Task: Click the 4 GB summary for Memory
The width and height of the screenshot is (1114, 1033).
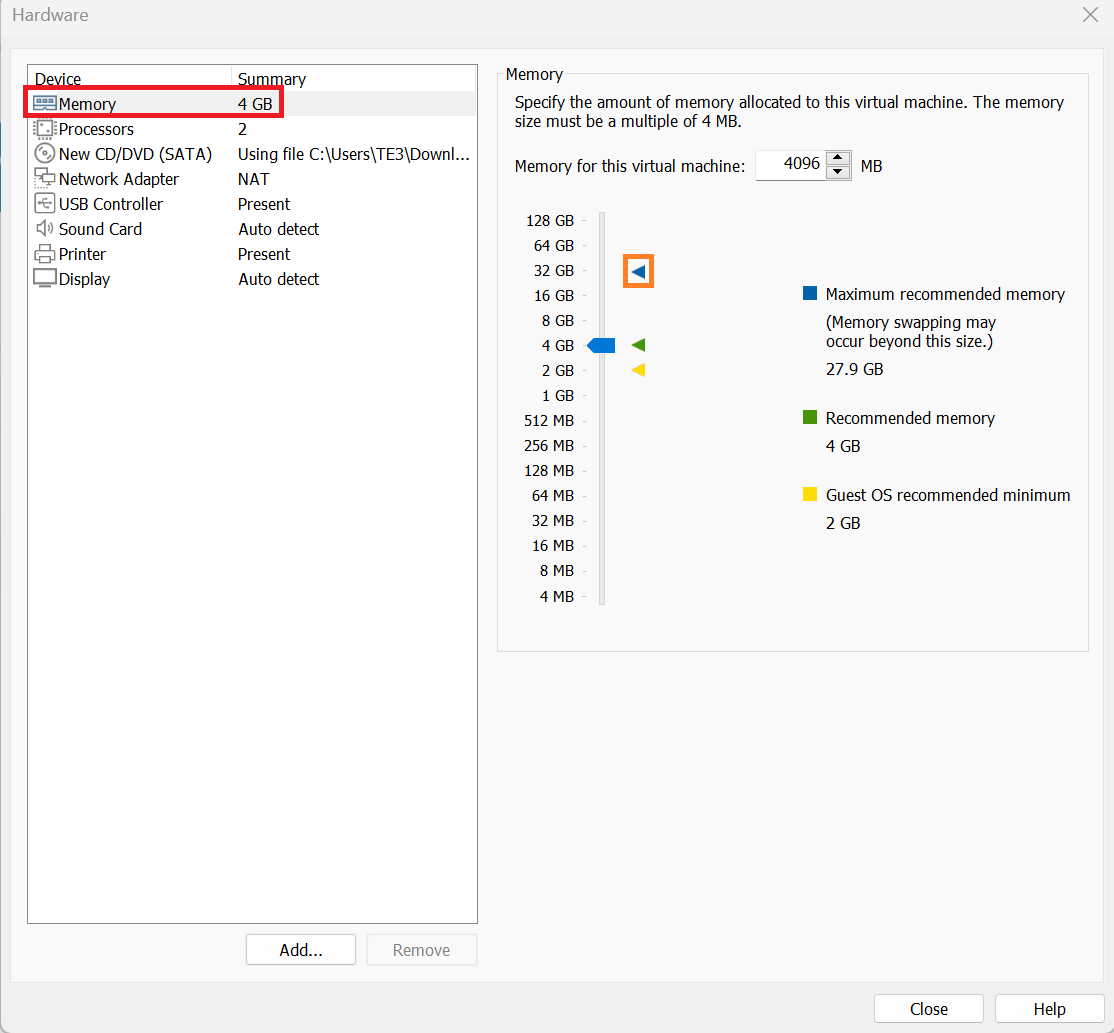Action: (255, 104)
